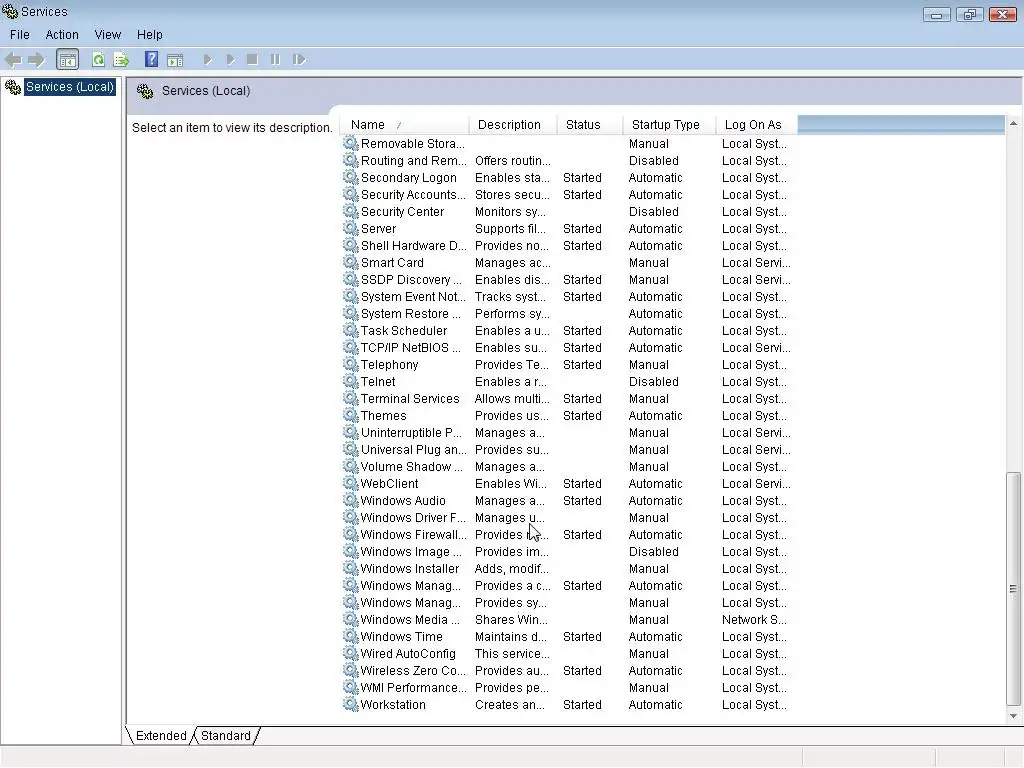The image size is (1024, 768).
Task: Click the gear icon beside Telnet
Action: (x=351, y=381)
